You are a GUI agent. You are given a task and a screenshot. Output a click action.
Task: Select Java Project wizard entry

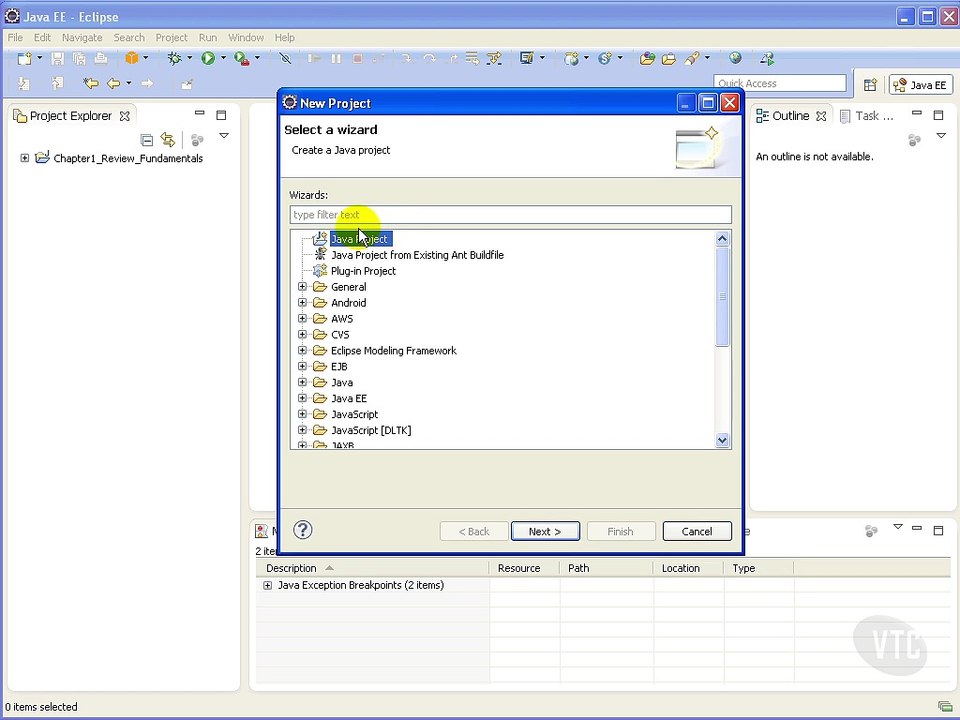[x=359, y=239]
